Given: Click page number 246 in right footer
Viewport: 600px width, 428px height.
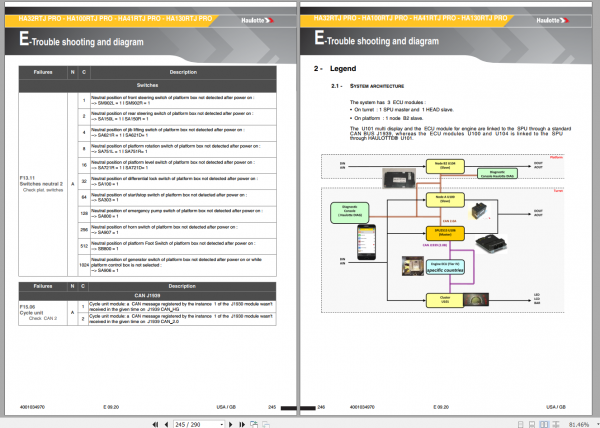Looking at the screenshot, I should click(x=321, y=407).
